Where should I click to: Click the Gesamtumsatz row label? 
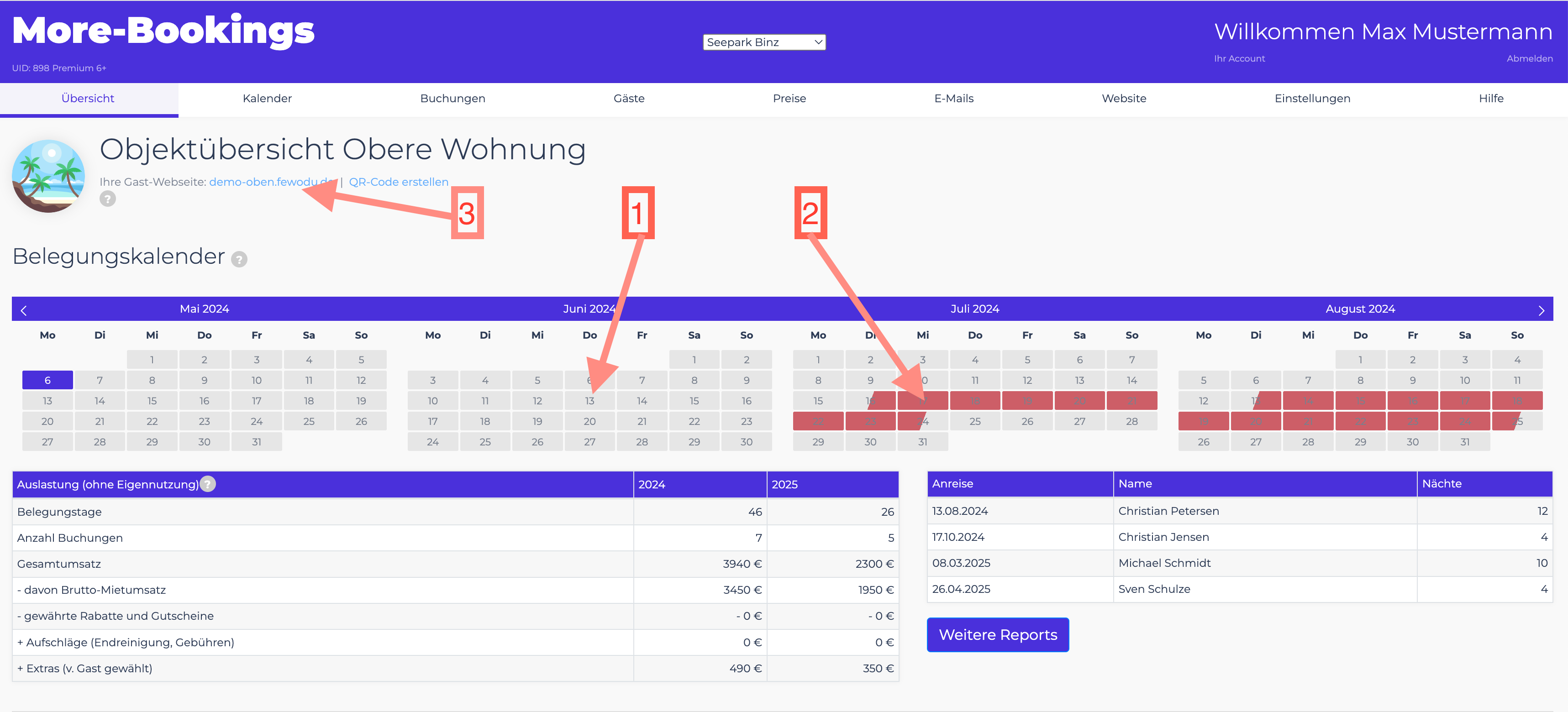point(59,564)
